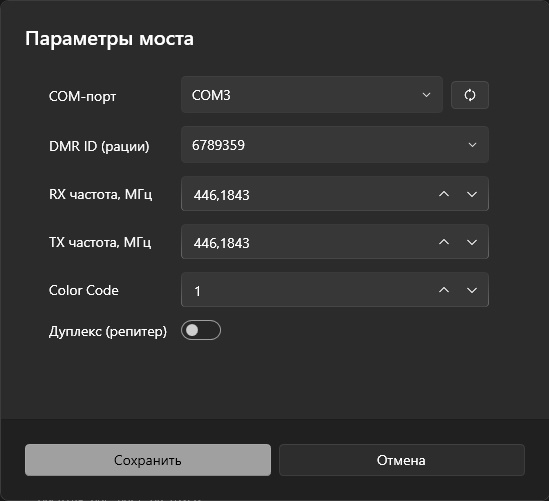Refresh the COM port list
549x501 pixels.
(x=470, y=95)
